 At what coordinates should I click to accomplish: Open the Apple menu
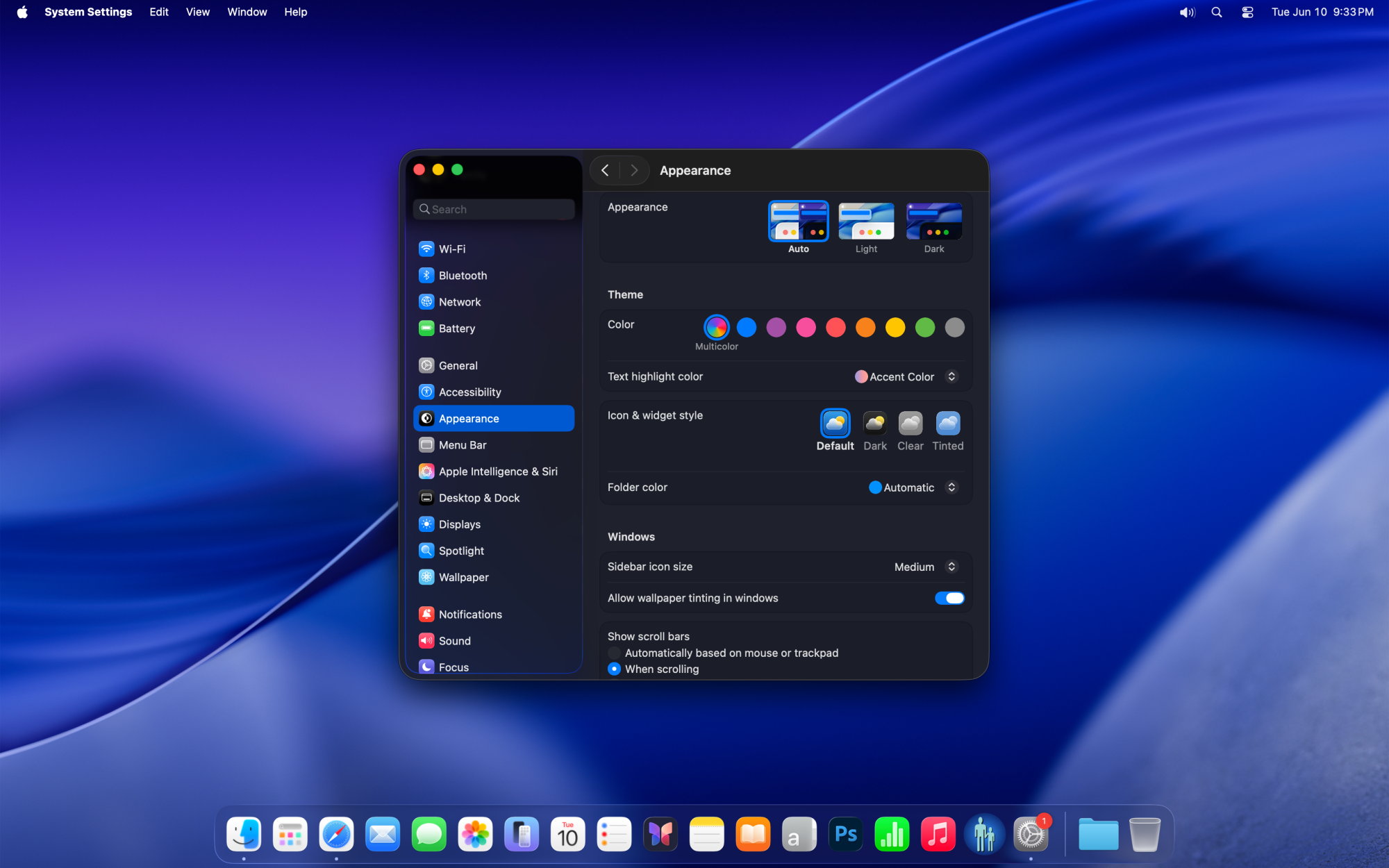(x=22, y=12)
